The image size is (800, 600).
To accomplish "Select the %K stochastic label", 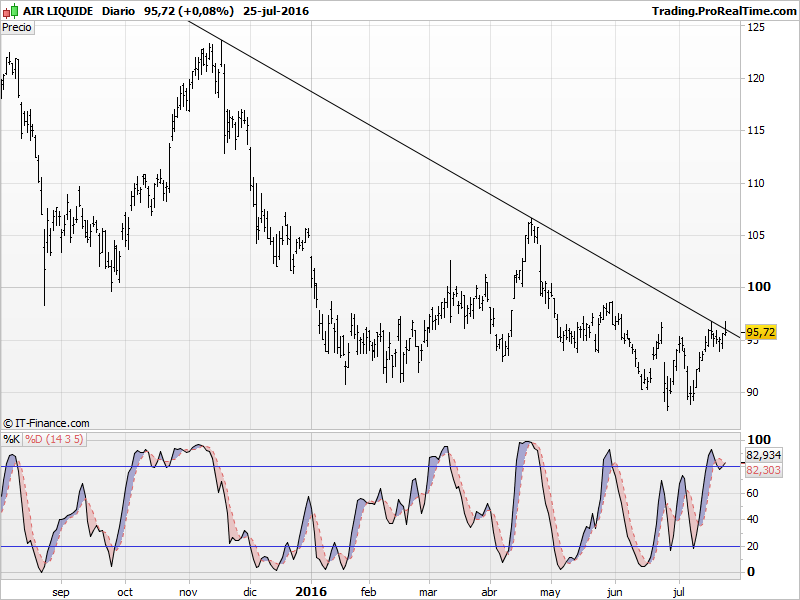I will (x=11, y=439).
